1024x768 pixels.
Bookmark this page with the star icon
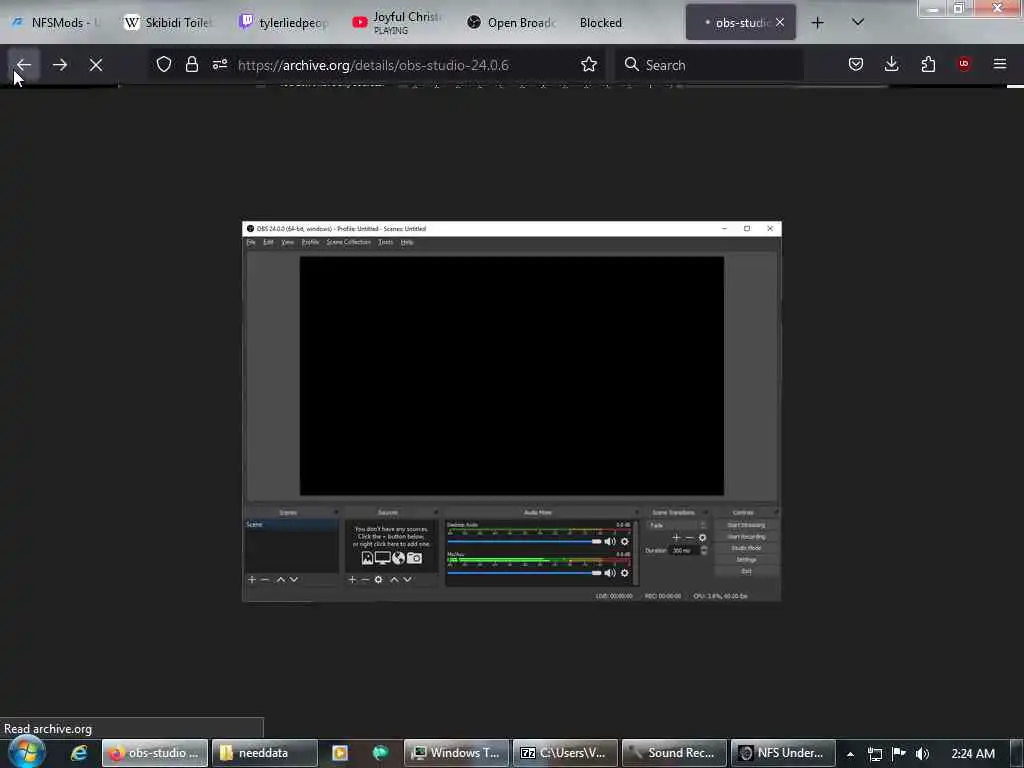click(x=589, y=64)
